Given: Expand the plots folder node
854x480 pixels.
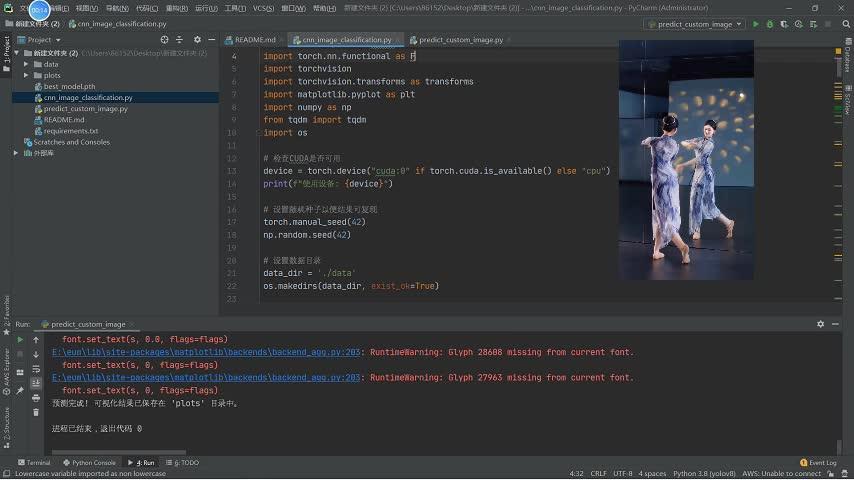Looking at the screenshot, I should (28, 75).
